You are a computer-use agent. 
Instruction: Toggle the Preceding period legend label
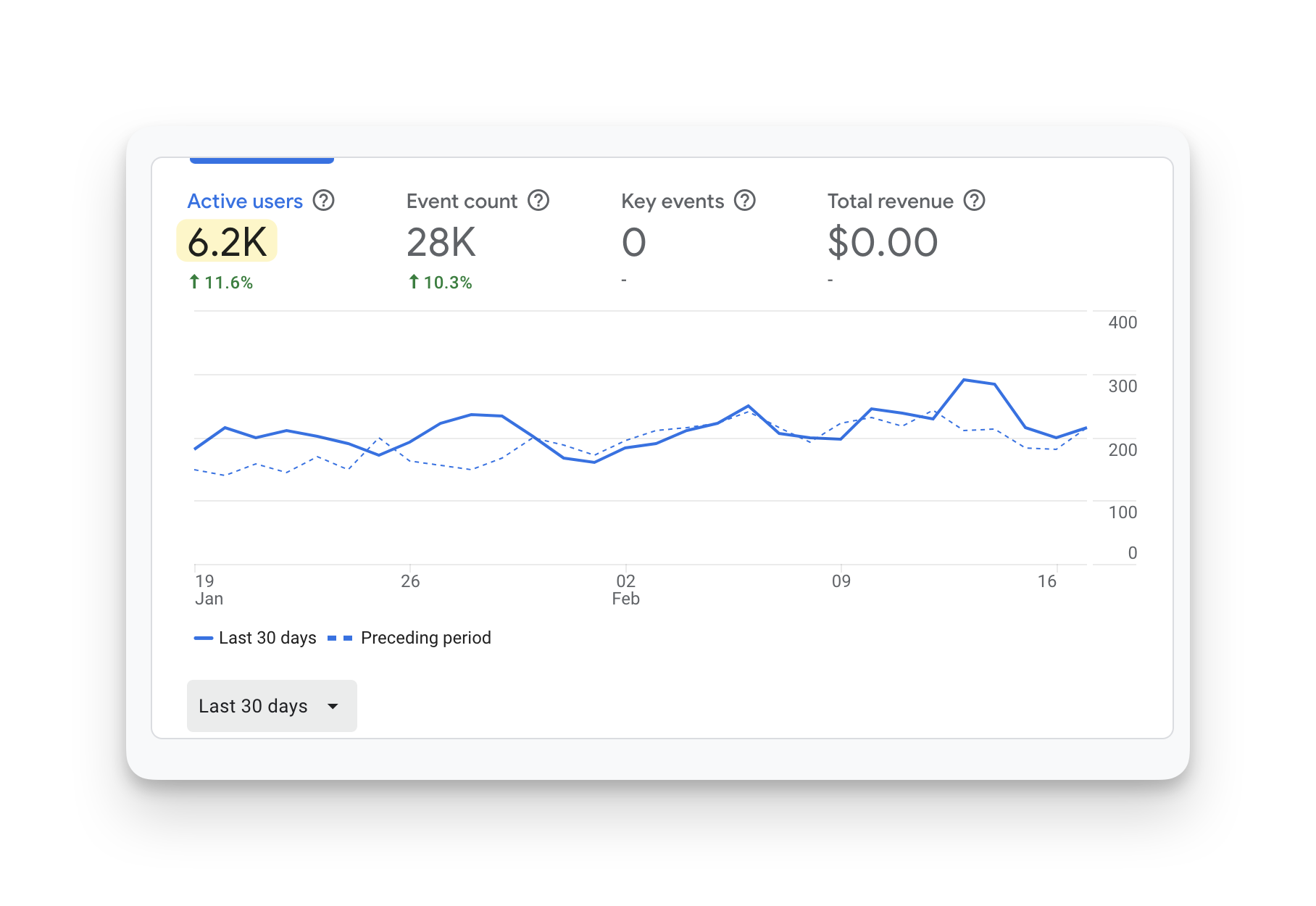point(425,638)
